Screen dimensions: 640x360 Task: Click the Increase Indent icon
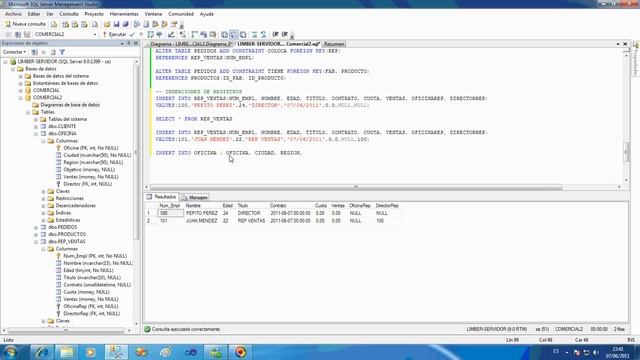point(285,34)
